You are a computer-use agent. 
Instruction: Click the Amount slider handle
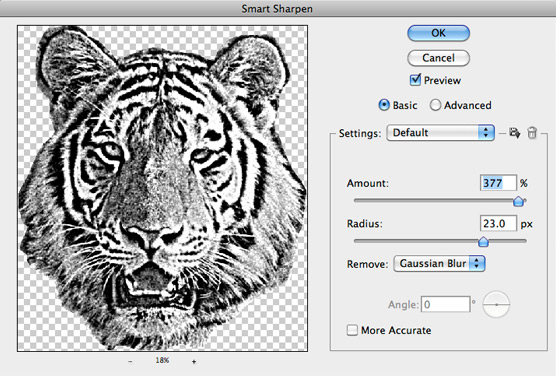[518, 201]
